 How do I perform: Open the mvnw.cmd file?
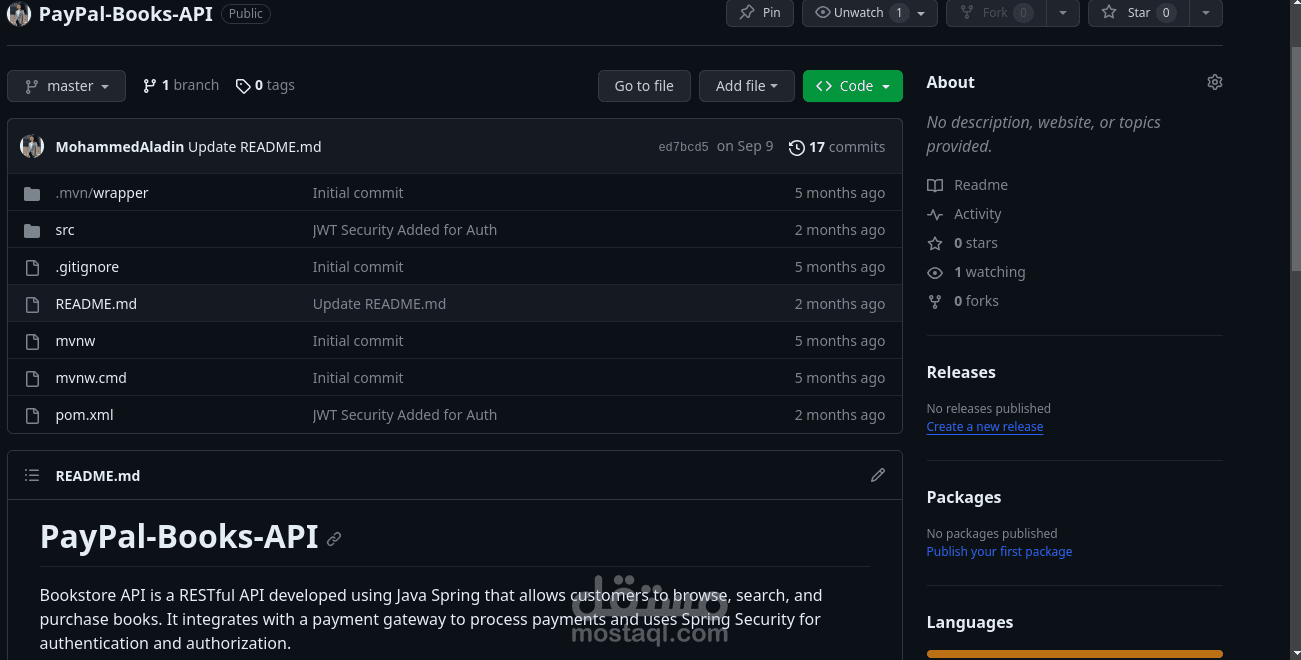91,378
